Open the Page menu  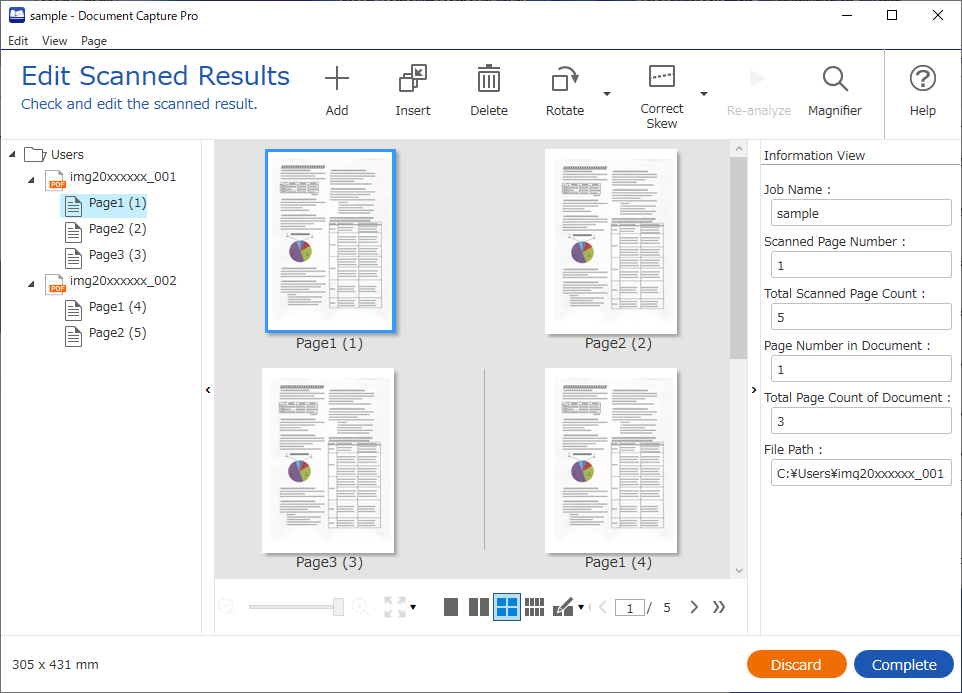tap(94, 41)
